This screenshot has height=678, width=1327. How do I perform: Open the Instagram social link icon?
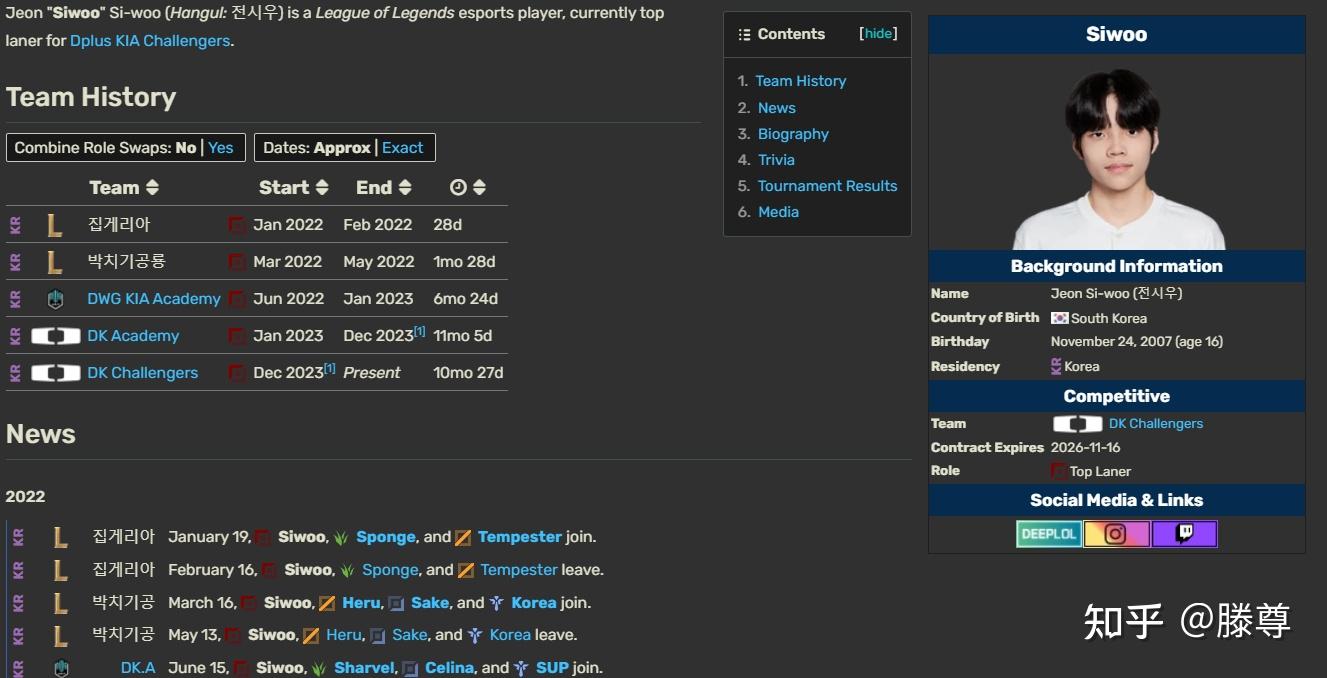tap(1116, 534)
